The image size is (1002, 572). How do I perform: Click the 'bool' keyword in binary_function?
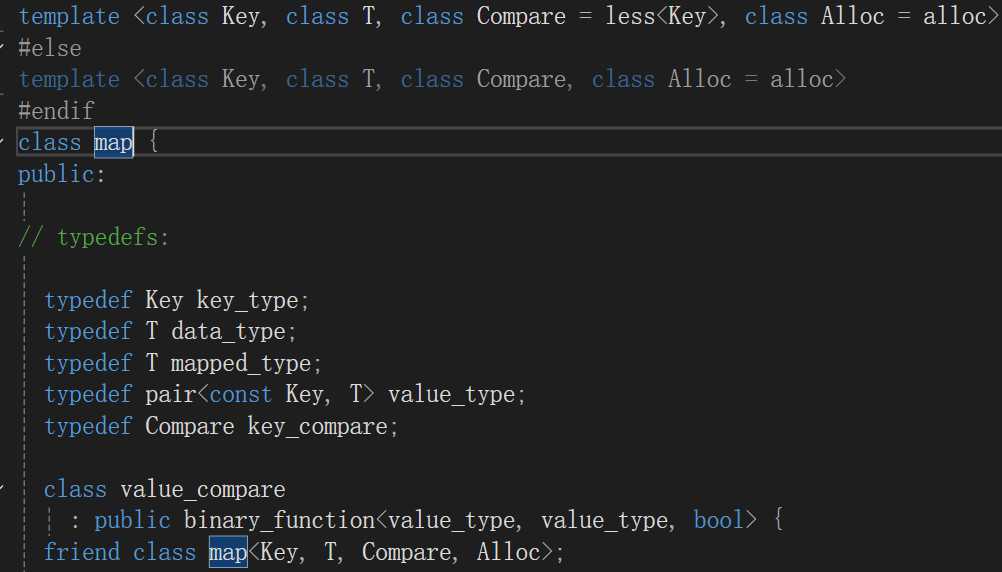(720, 520)
